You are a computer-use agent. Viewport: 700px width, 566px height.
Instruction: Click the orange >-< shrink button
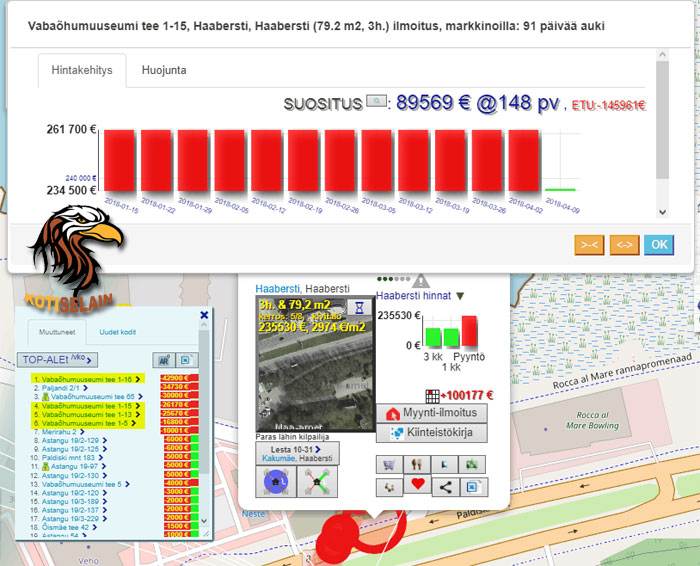tap(589, 245)
